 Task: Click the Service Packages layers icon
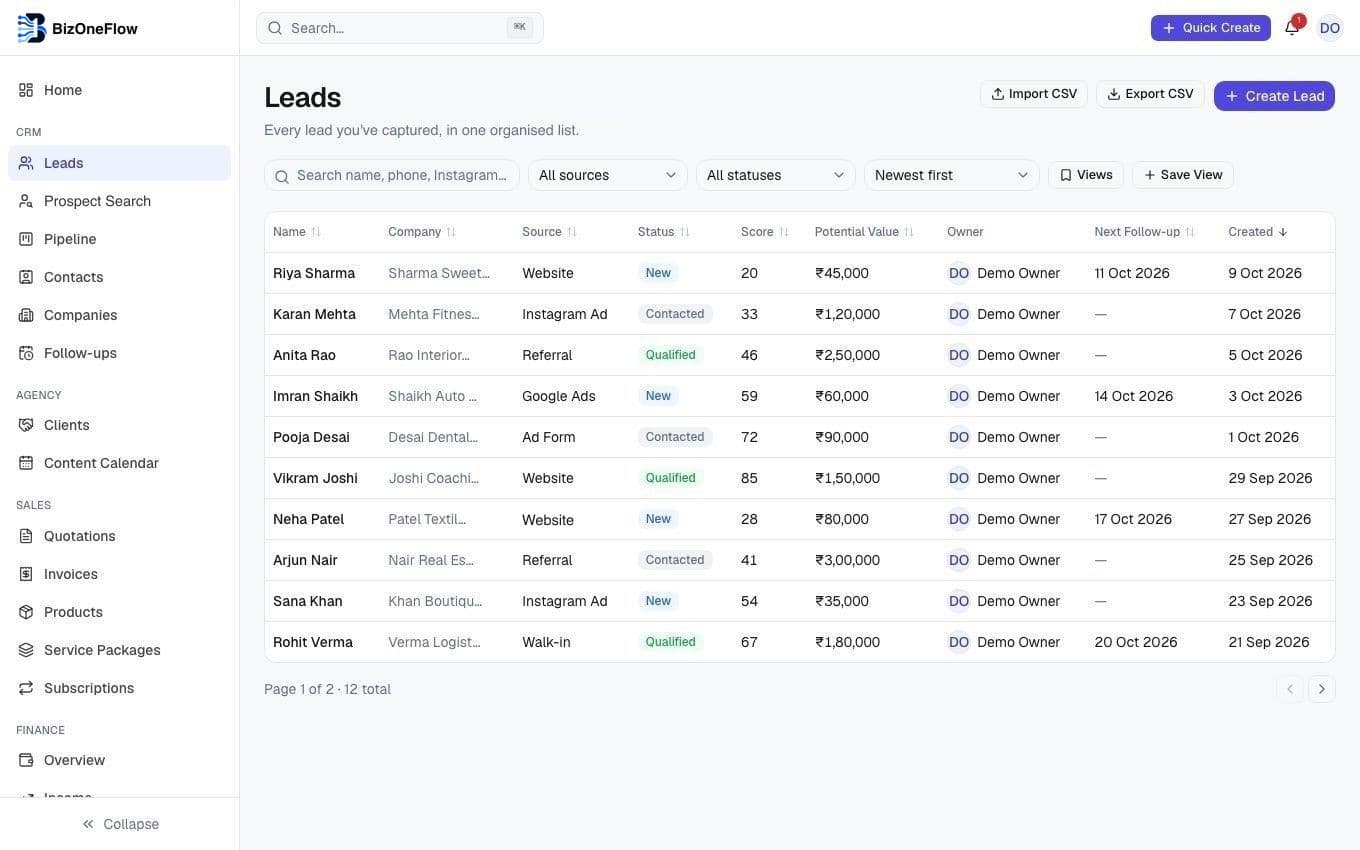click(x=26, y=650)
